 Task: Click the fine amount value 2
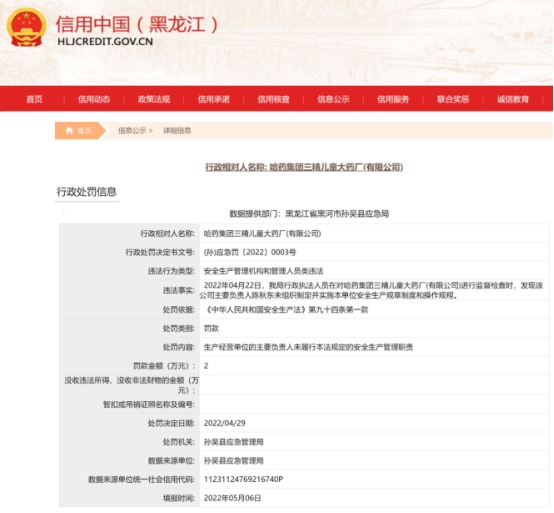[206, 366]
